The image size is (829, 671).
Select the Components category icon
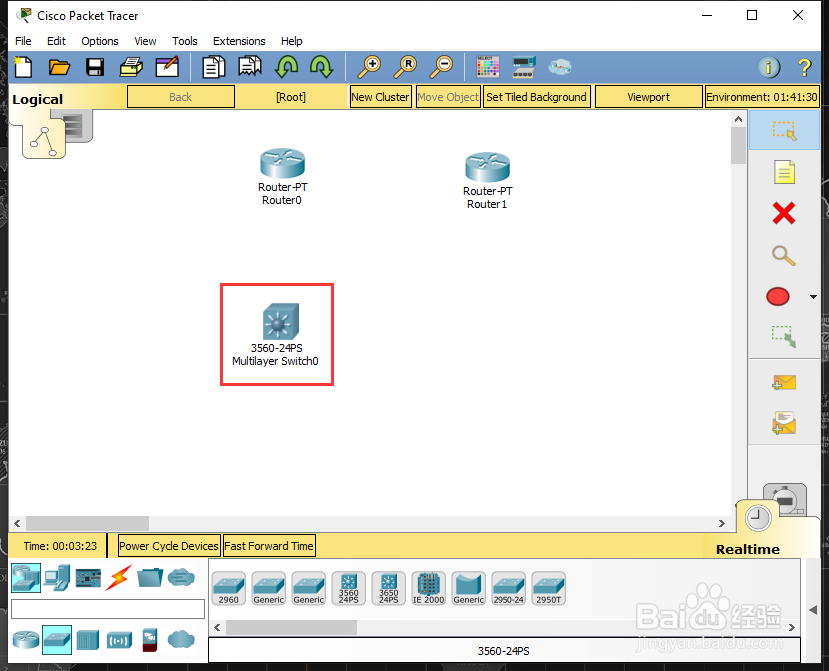pyautogui.click(x=88, y=578)
